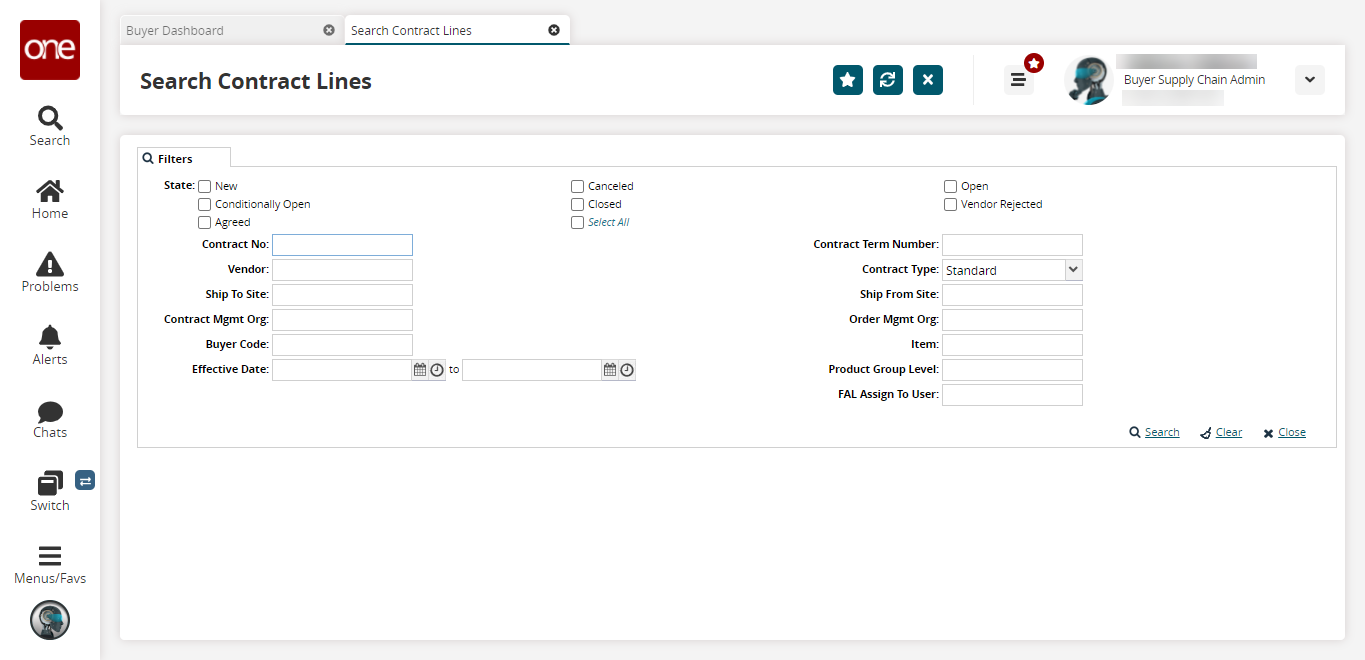The image size is (1365, 660).
Task: Refresh the Search Contract Lines page
Action: (887, 80)
